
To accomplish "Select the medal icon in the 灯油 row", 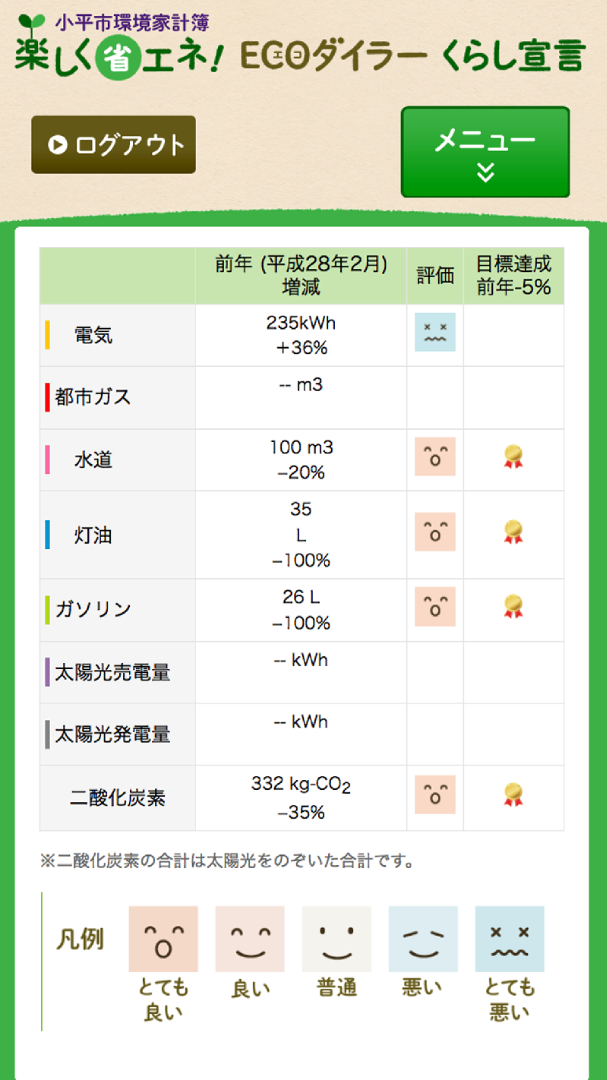I will pos(513,533).
